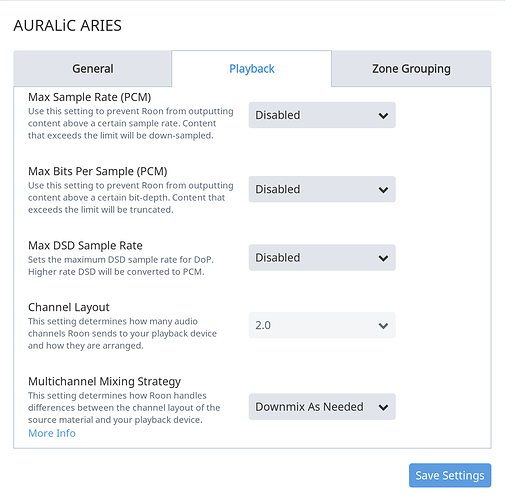This screenshot has width=505, height=500.
Task: Click the Downmix As Needed dropdown text
Action: click(309, 407)
